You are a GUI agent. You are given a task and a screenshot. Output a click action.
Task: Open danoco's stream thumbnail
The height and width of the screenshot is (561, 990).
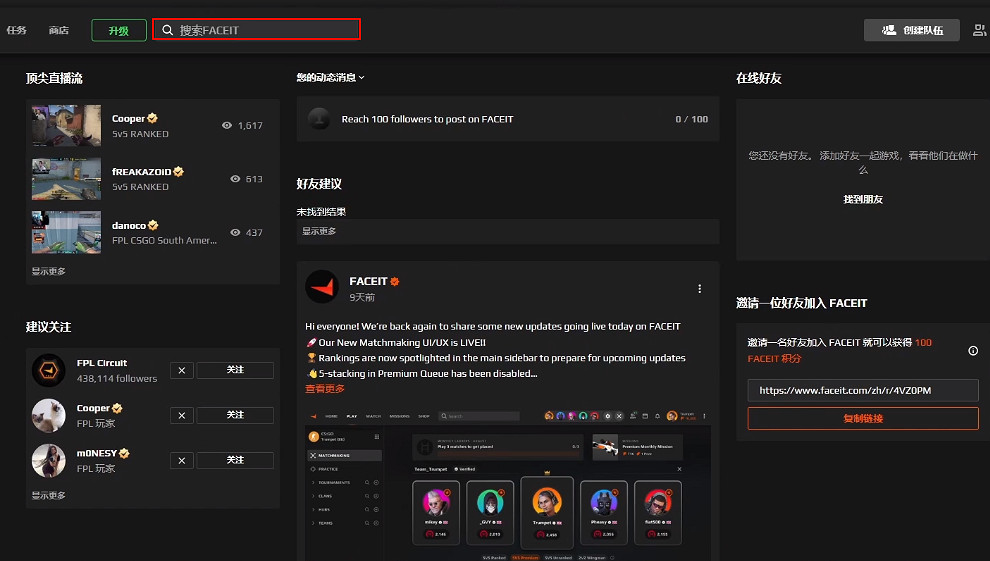[x=66, y=232]
